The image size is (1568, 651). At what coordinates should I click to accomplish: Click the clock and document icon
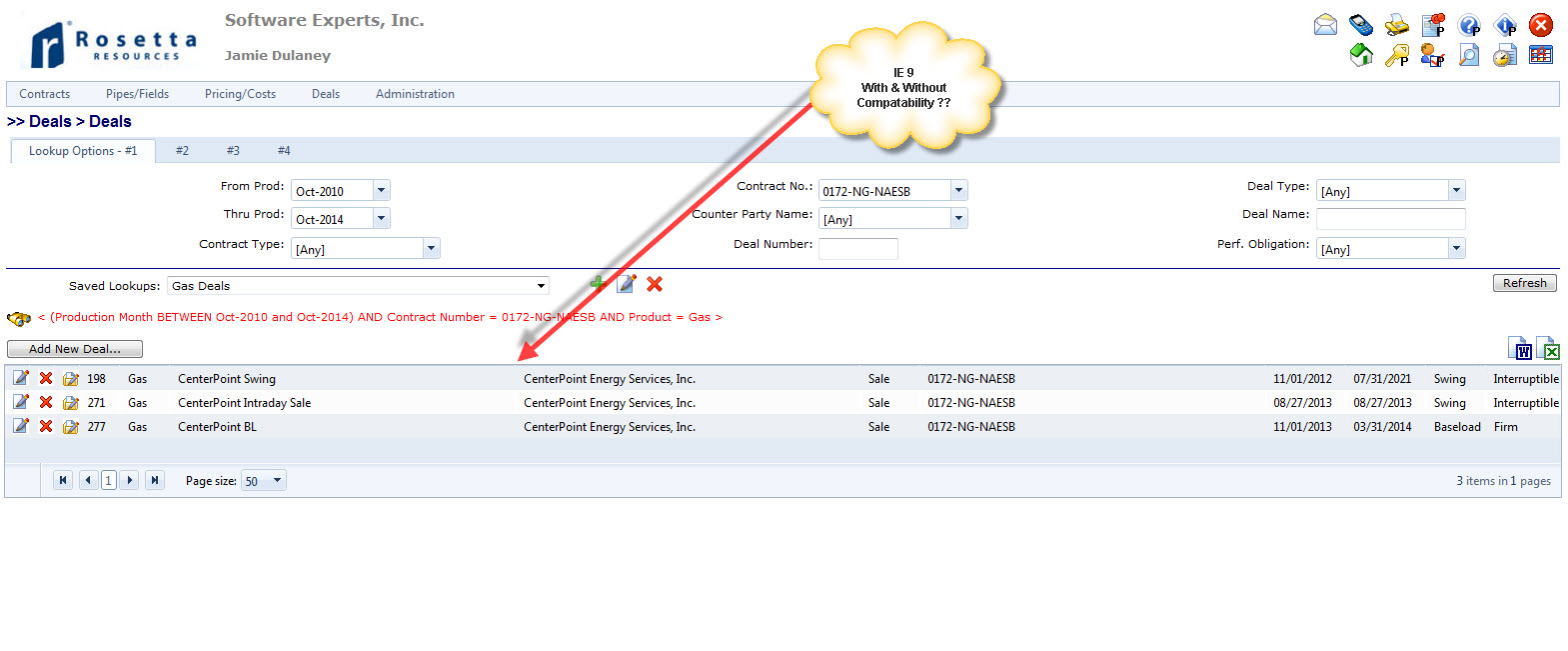click(x=1505, y=55)
